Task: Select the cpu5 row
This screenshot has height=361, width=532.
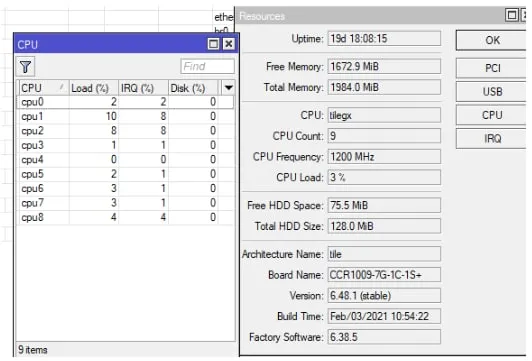Action: pyautogui.click(x=125, y=174)
